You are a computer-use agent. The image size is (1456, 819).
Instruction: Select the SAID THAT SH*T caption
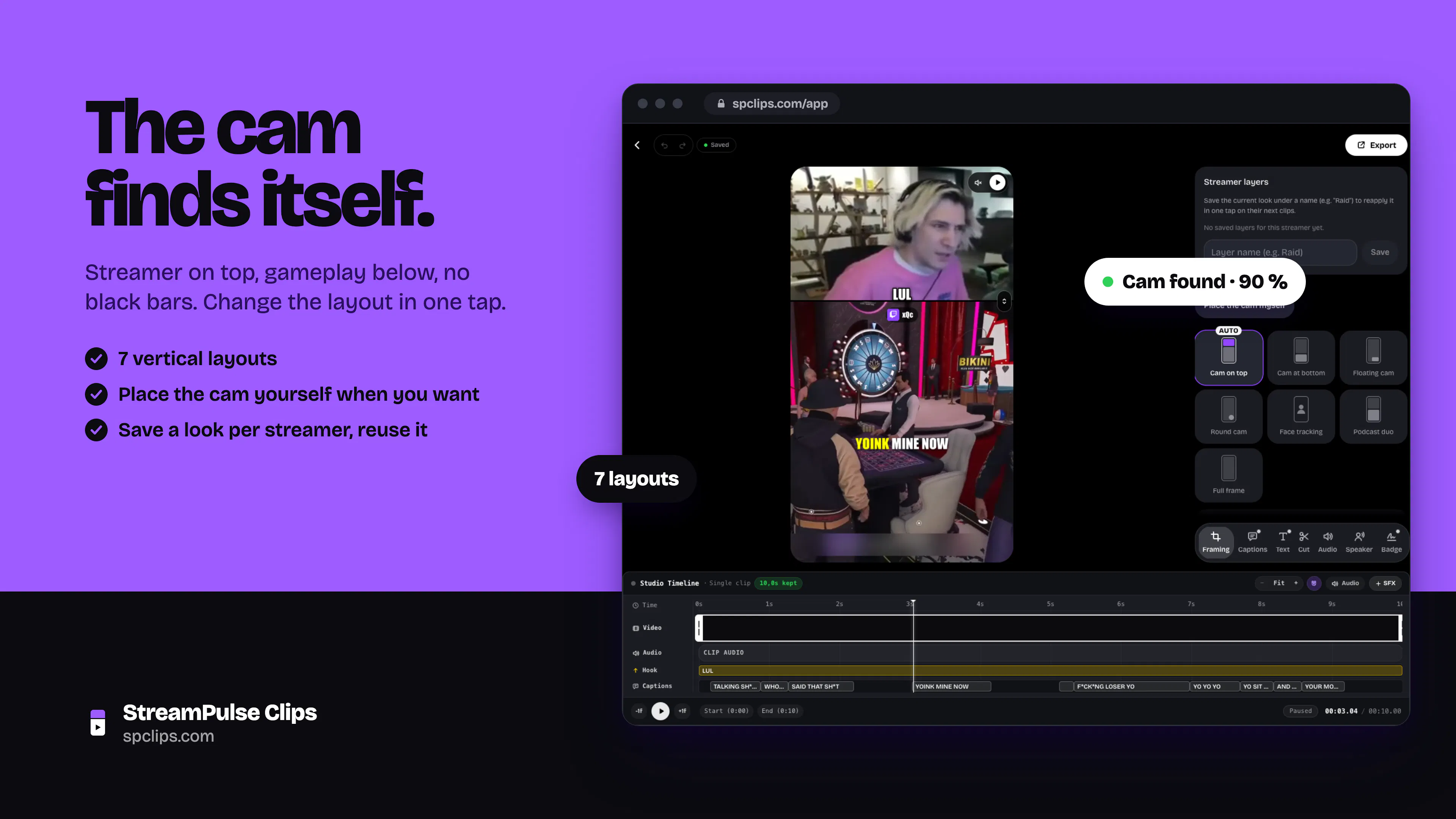[821, 687]
